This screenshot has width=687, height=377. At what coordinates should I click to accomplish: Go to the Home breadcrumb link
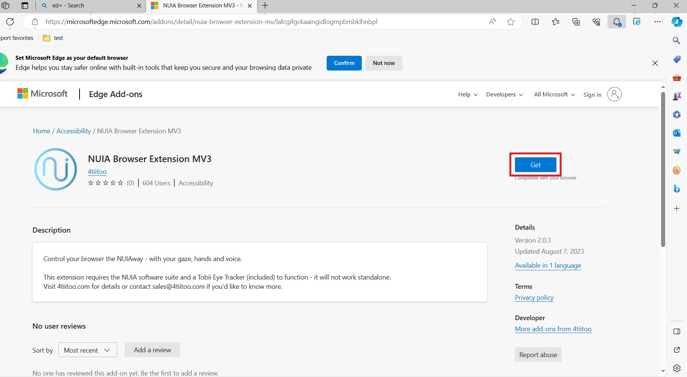tap(41, 131)
